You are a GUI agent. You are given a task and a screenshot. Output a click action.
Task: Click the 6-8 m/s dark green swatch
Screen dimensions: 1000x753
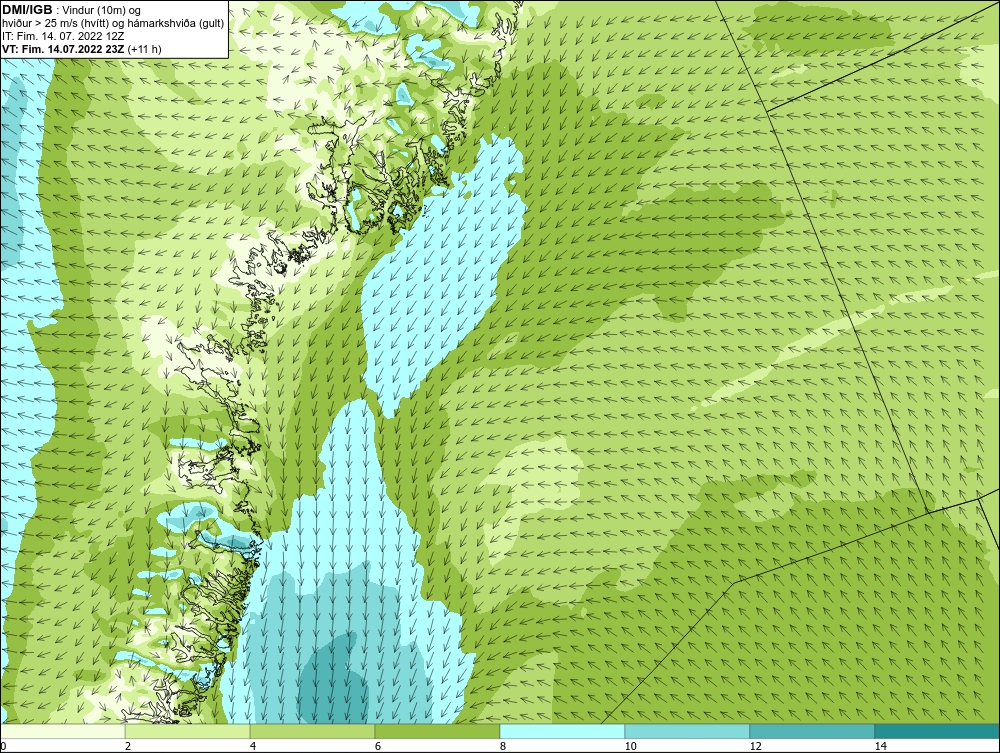pyautogui.click(x=438, y=731)
